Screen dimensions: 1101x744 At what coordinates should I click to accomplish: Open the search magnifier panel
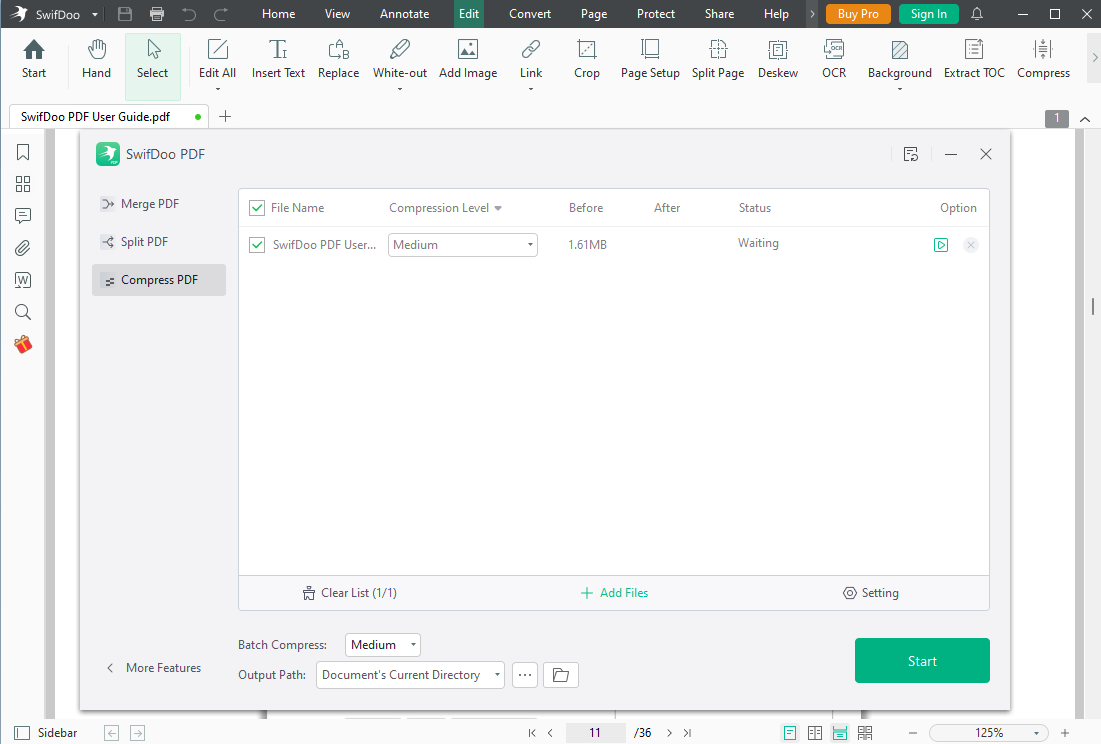[23, 312]
